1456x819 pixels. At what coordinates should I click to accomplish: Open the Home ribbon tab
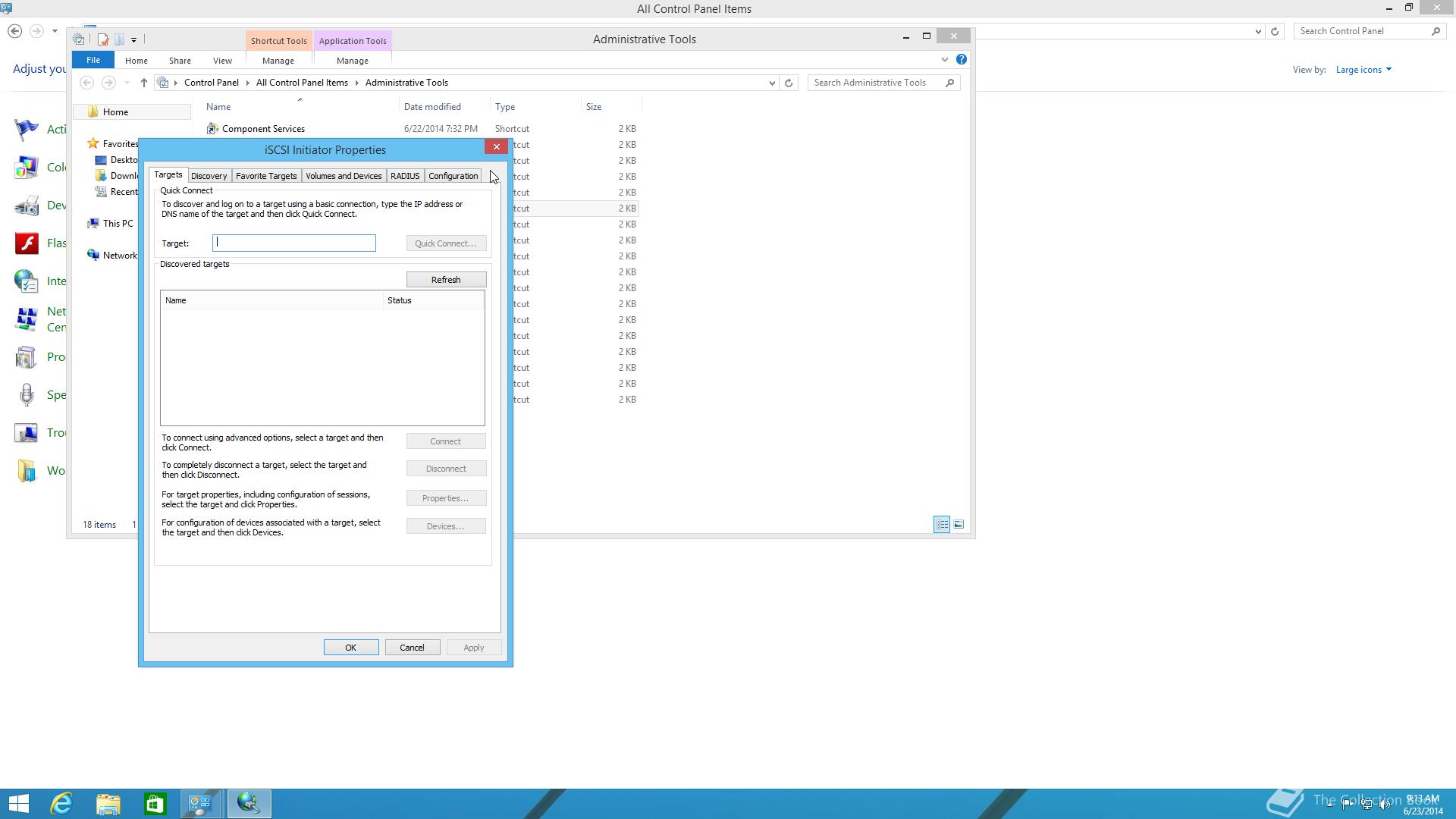[136, 61]
